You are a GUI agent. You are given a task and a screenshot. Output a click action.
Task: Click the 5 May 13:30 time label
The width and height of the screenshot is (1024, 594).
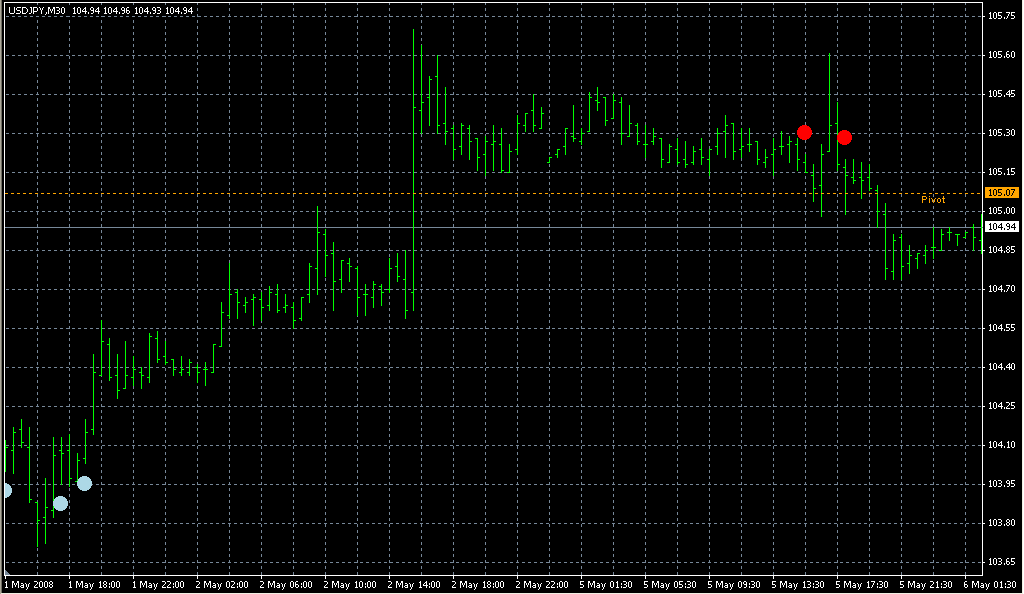click(x=798, y=585)
